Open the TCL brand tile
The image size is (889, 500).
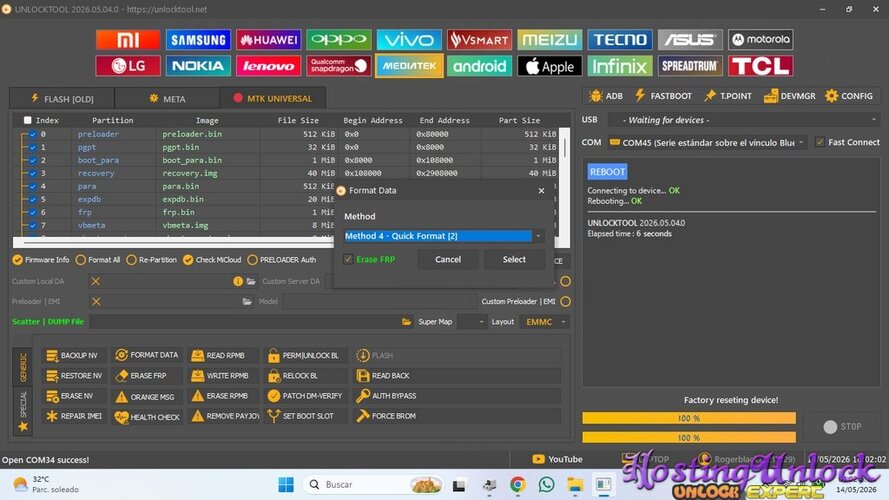tap(761, 66)
